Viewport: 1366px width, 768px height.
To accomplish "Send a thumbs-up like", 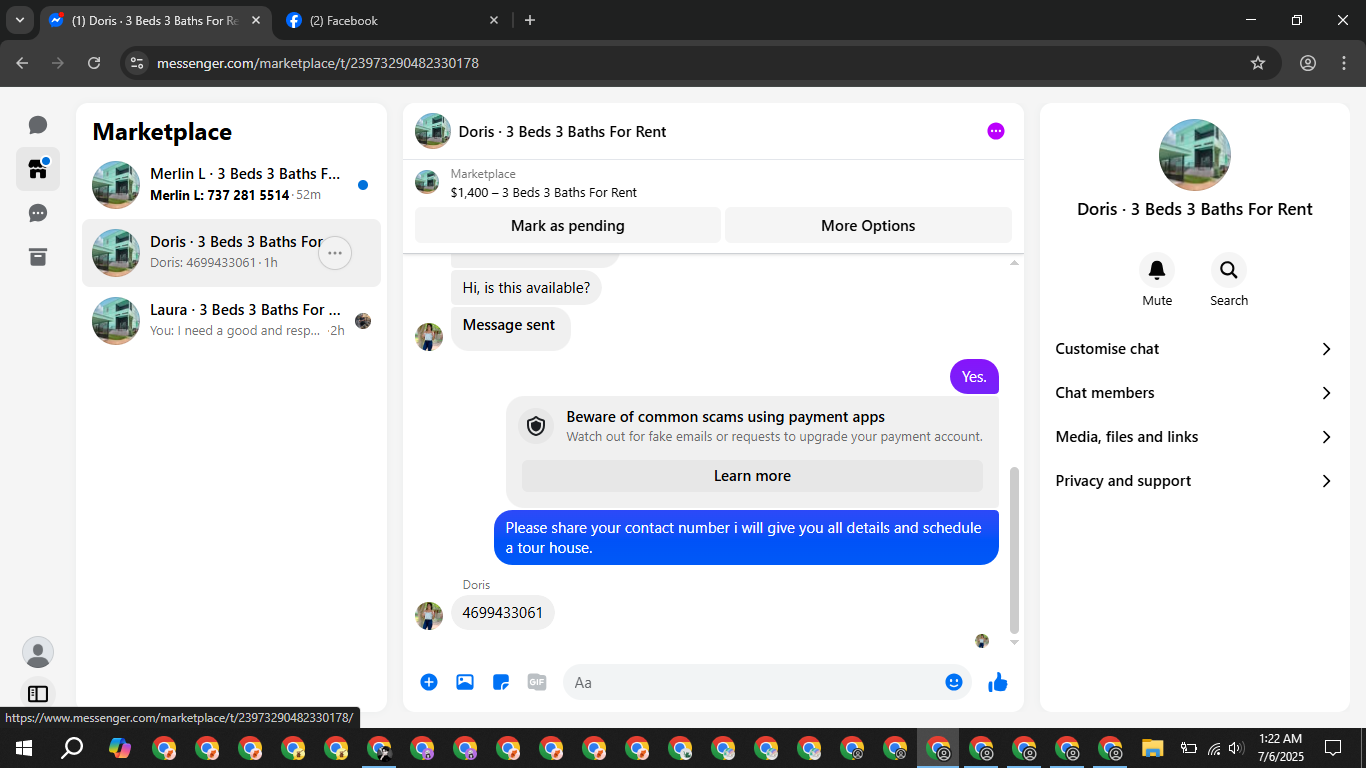I will [x=998, y=682].
